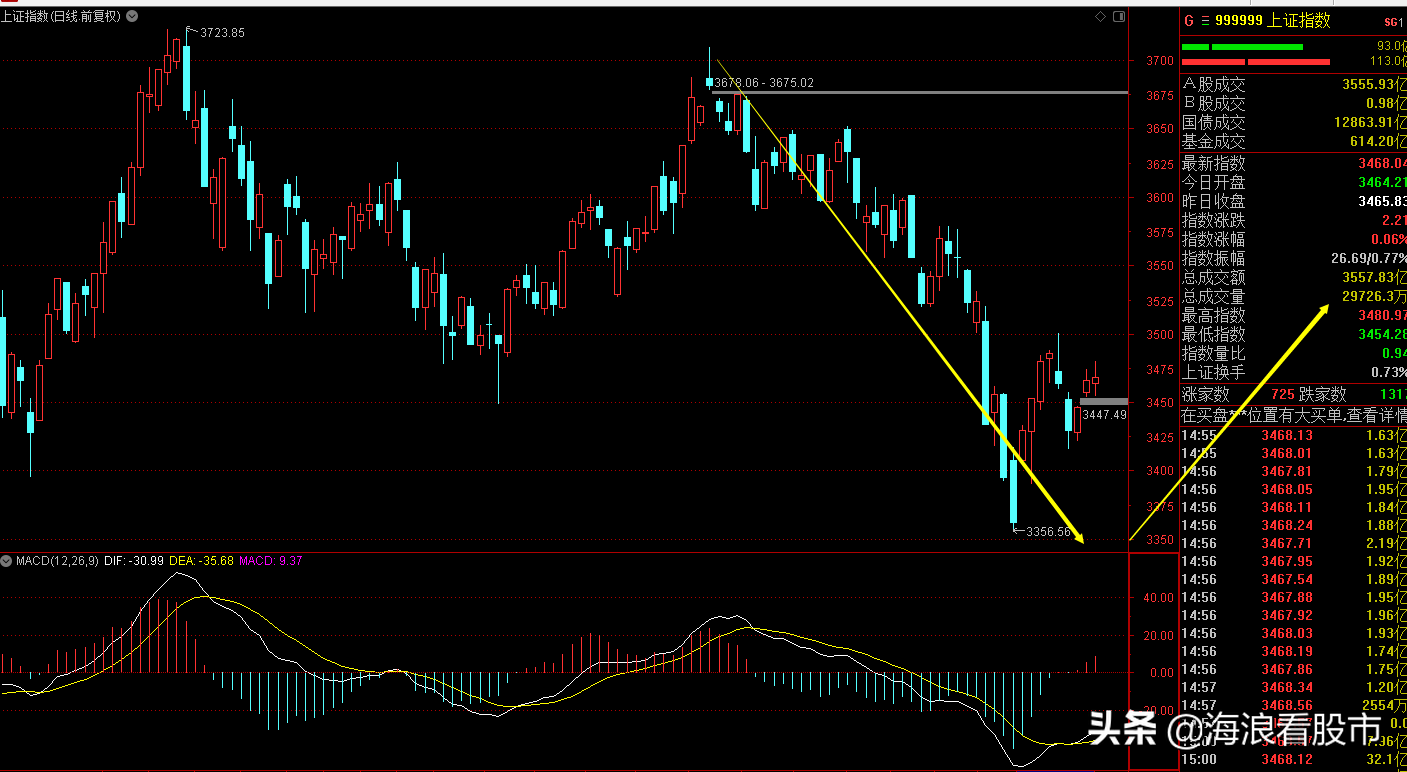This screenshot has width=1407, height=772.
Task: Click the 3447.49 price marker label
Action: tap(1105, 414)
